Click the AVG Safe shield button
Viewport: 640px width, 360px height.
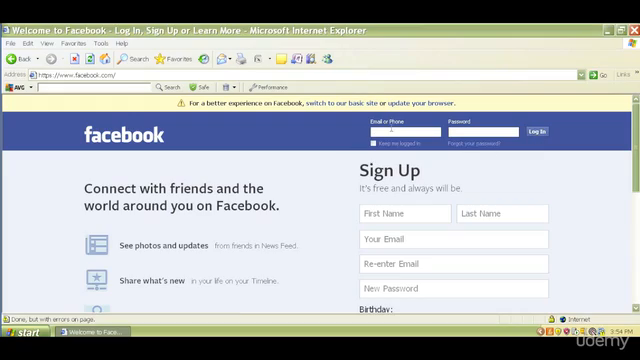click(x=199, y=87)
